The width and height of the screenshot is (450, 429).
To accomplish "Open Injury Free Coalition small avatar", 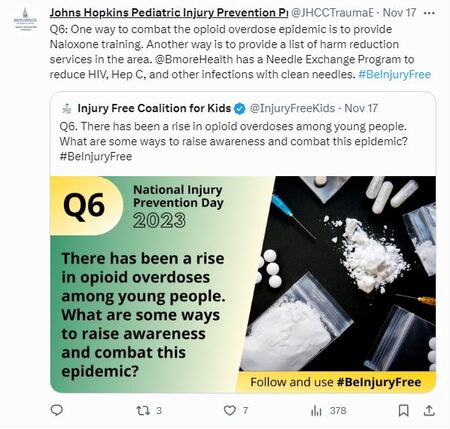I will tap(67, 108).
